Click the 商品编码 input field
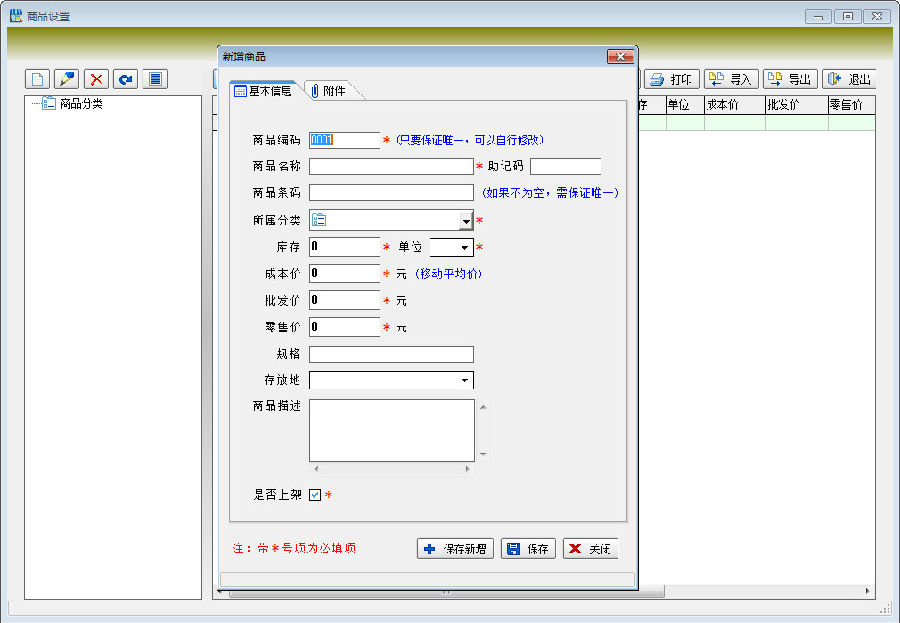The image size is (900, 623). pos(344,140)
